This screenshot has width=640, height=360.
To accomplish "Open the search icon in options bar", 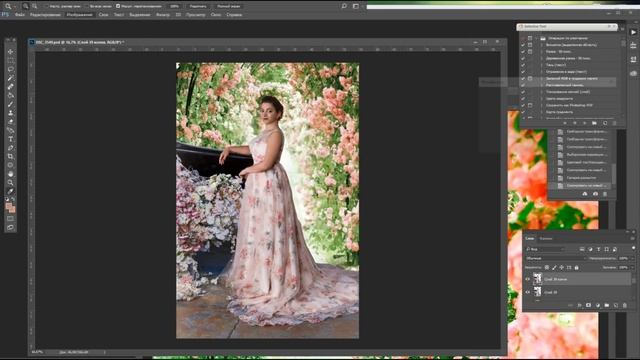I will click(x=344, y=6).
